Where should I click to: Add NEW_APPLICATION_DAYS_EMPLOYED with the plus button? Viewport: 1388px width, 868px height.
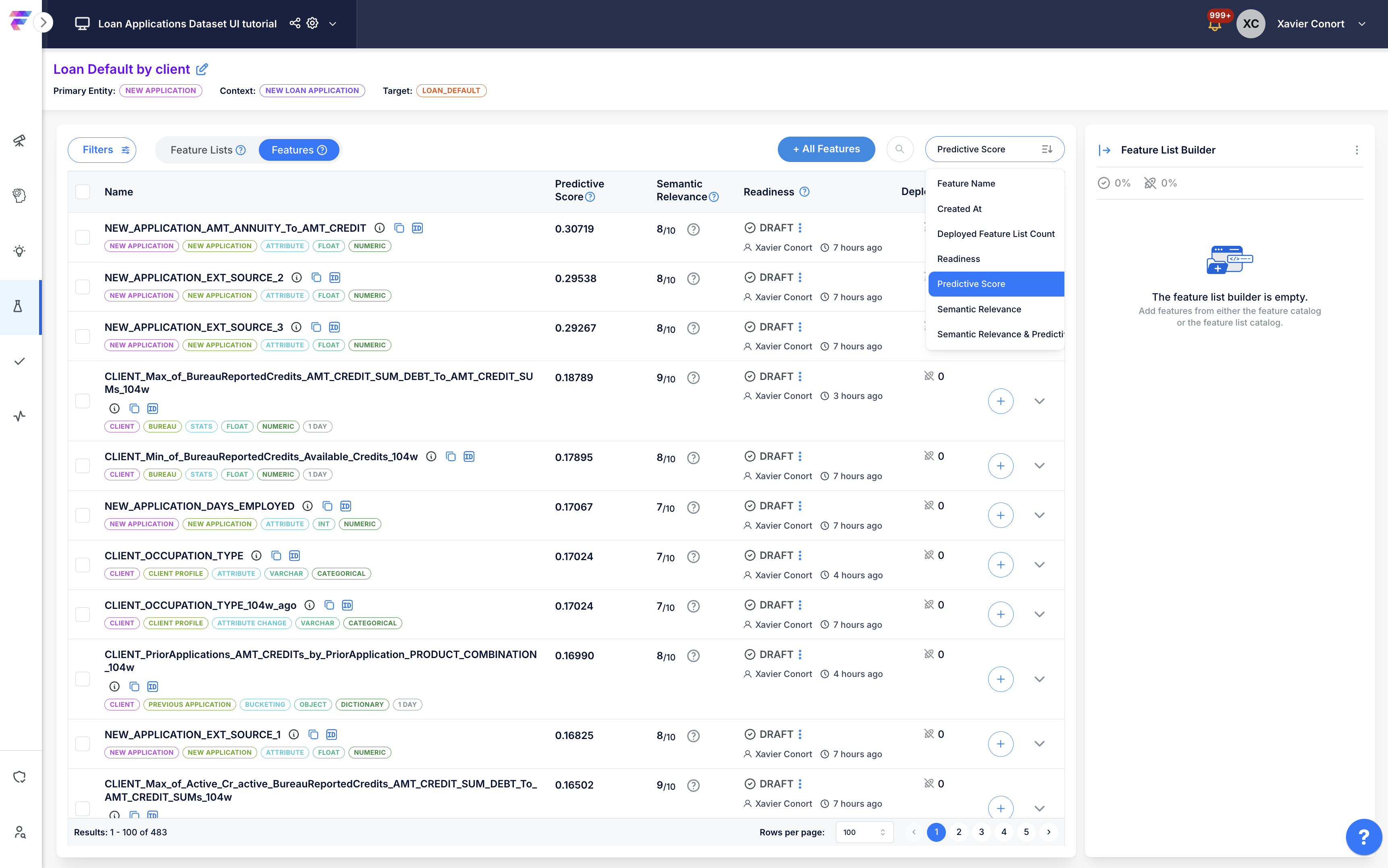[x=1000, y=515]
